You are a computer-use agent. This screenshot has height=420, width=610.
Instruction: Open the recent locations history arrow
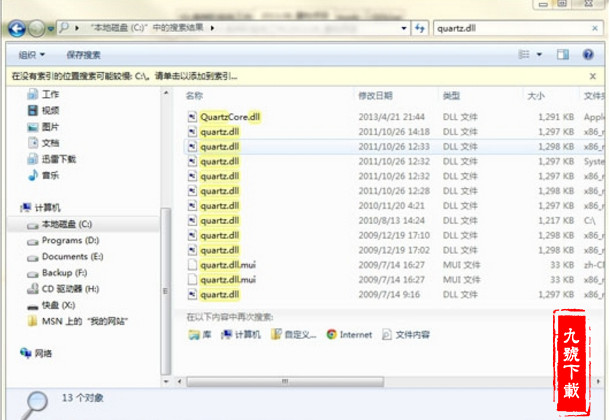(x=51, y=29)
